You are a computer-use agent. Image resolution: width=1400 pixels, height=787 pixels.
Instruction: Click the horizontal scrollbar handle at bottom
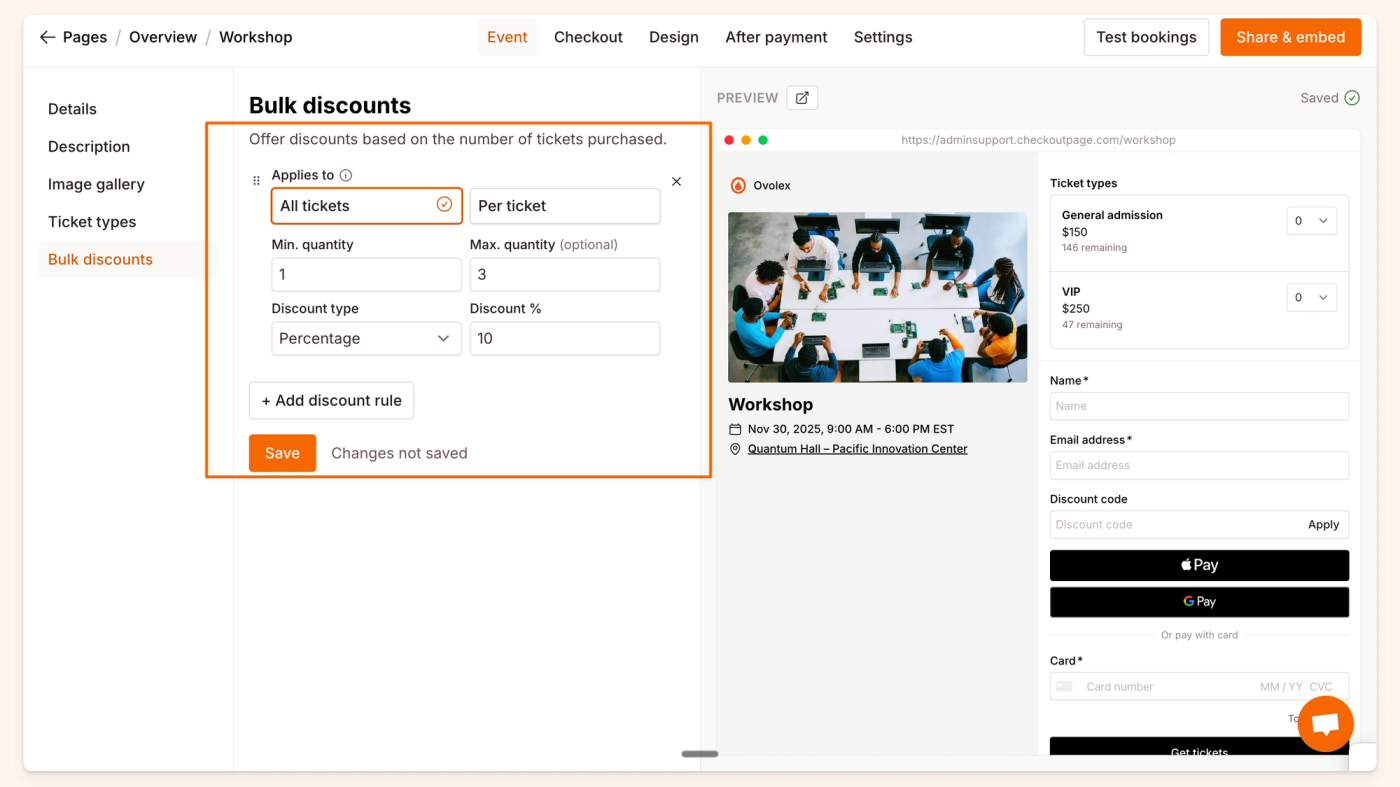pos(700,754)
